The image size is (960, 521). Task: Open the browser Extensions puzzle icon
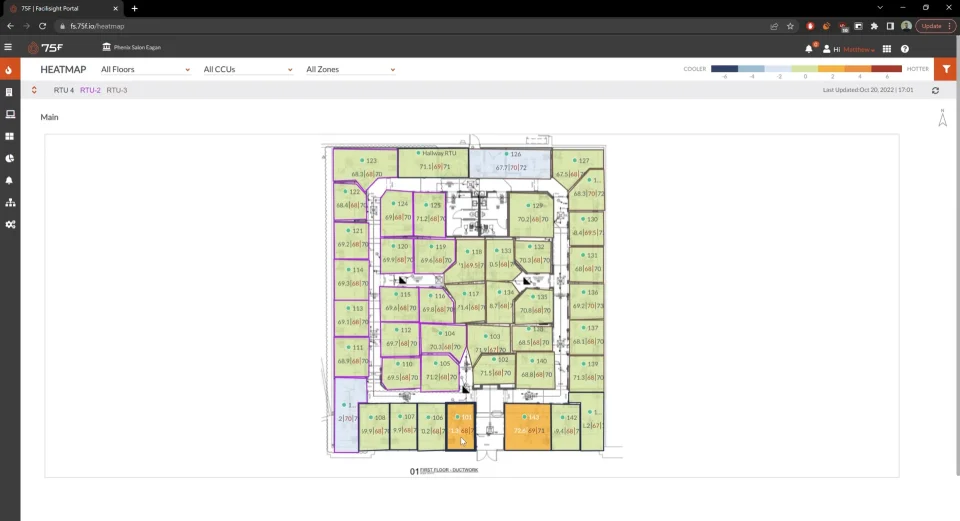tap(874, 26)
